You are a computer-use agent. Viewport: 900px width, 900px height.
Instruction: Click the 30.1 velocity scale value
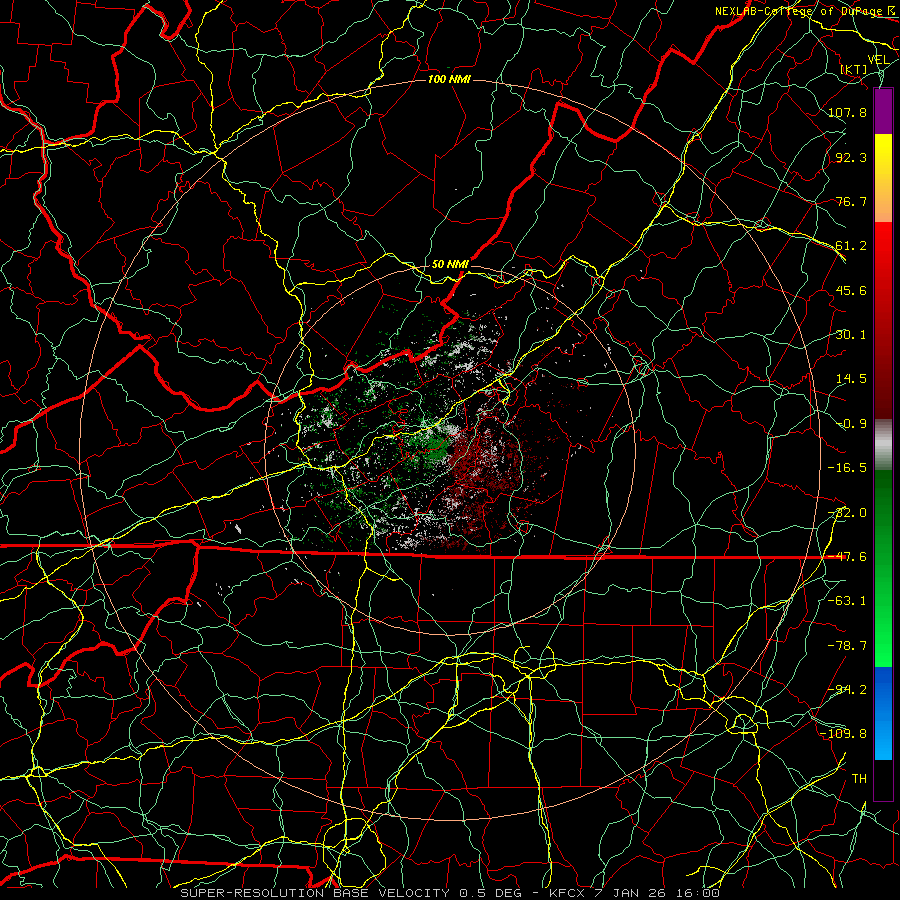pos(851,335)
